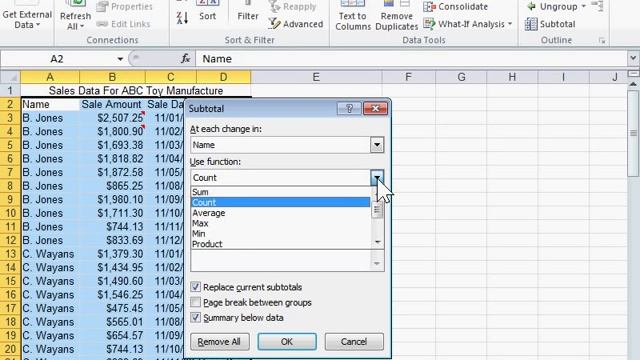The height and width of the screenshot is (360, 640).
Task: Choose Max from the function list
Action: pos(280,223)
